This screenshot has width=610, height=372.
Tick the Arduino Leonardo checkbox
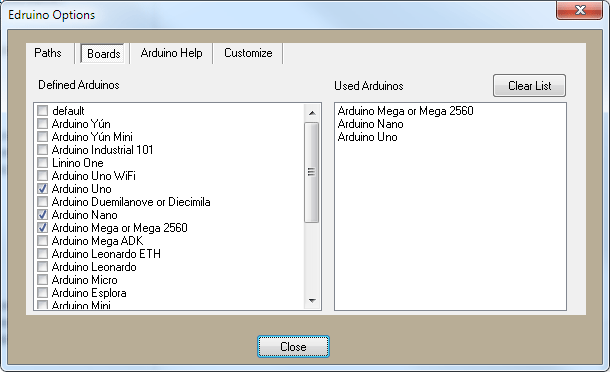(42, 267)
